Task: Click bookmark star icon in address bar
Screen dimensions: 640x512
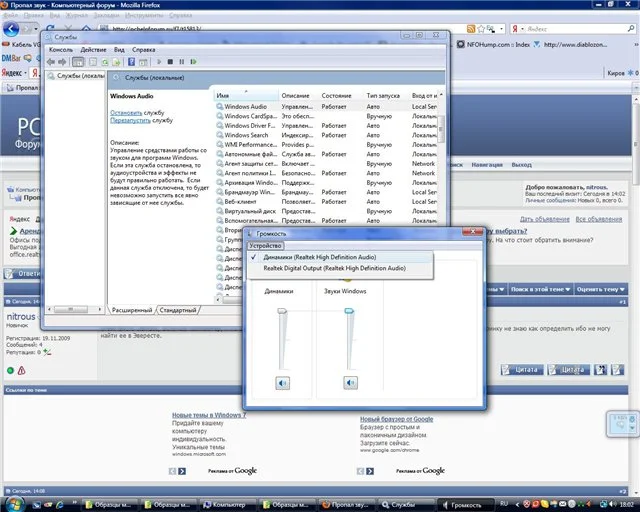Action: point(481,29)
